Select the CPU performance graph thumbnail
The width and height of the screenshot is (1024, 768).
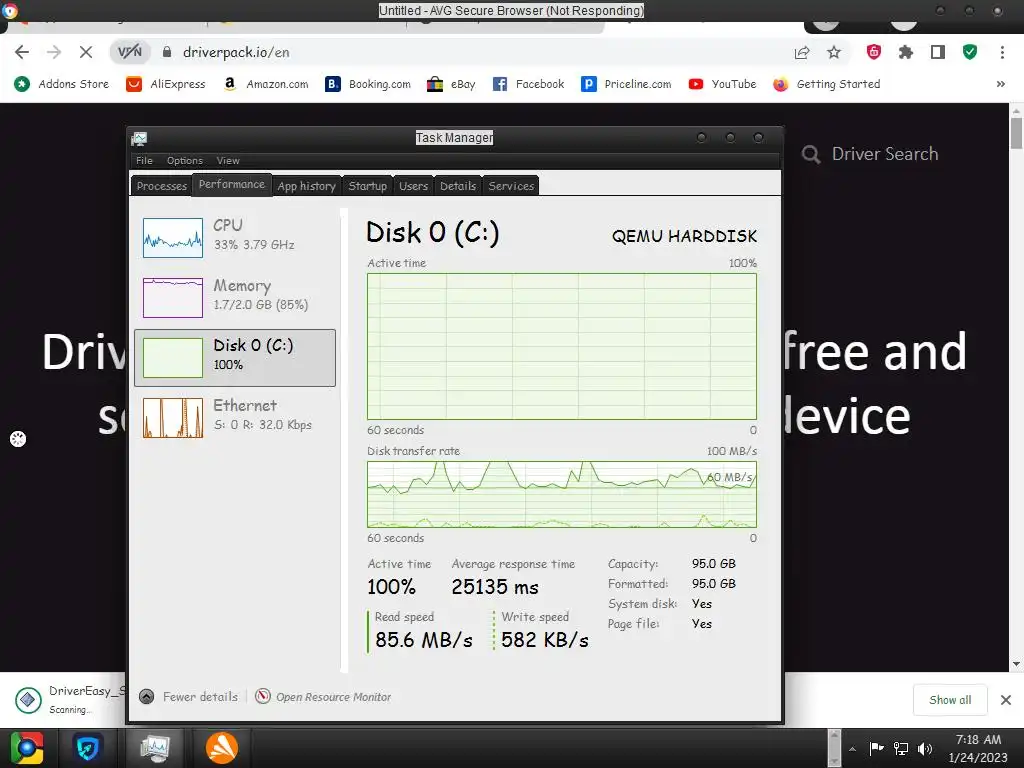173,238
